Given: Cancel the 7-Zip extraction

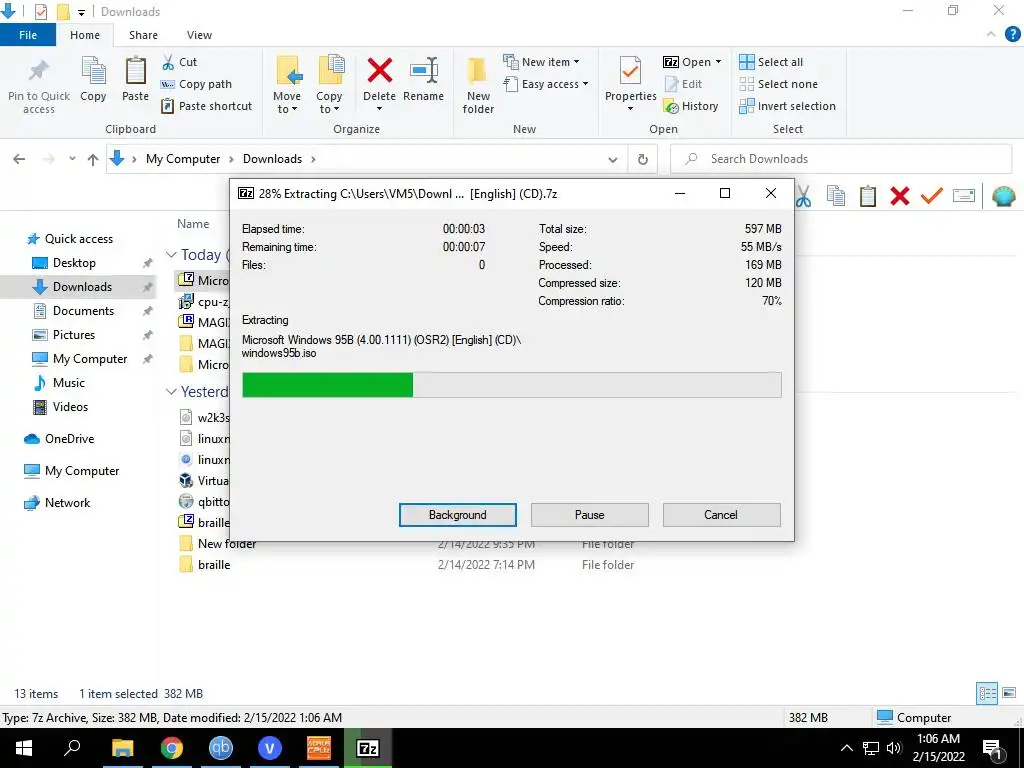Looking at the screenshot, I should [721, 515].
